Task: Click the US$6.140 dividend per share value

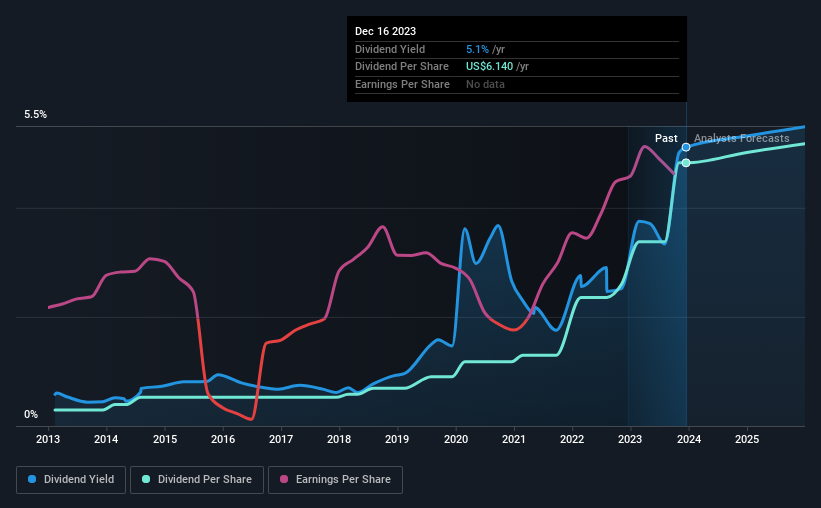Action: 490,67
